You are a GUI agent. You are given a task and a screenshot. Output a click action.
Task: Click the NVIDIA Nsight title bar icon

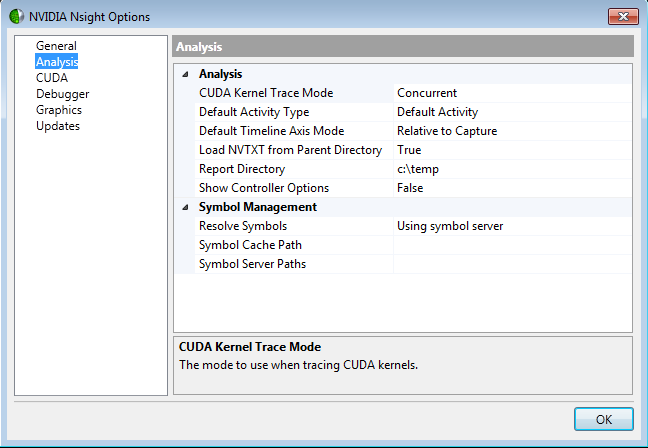coord(16,16)
